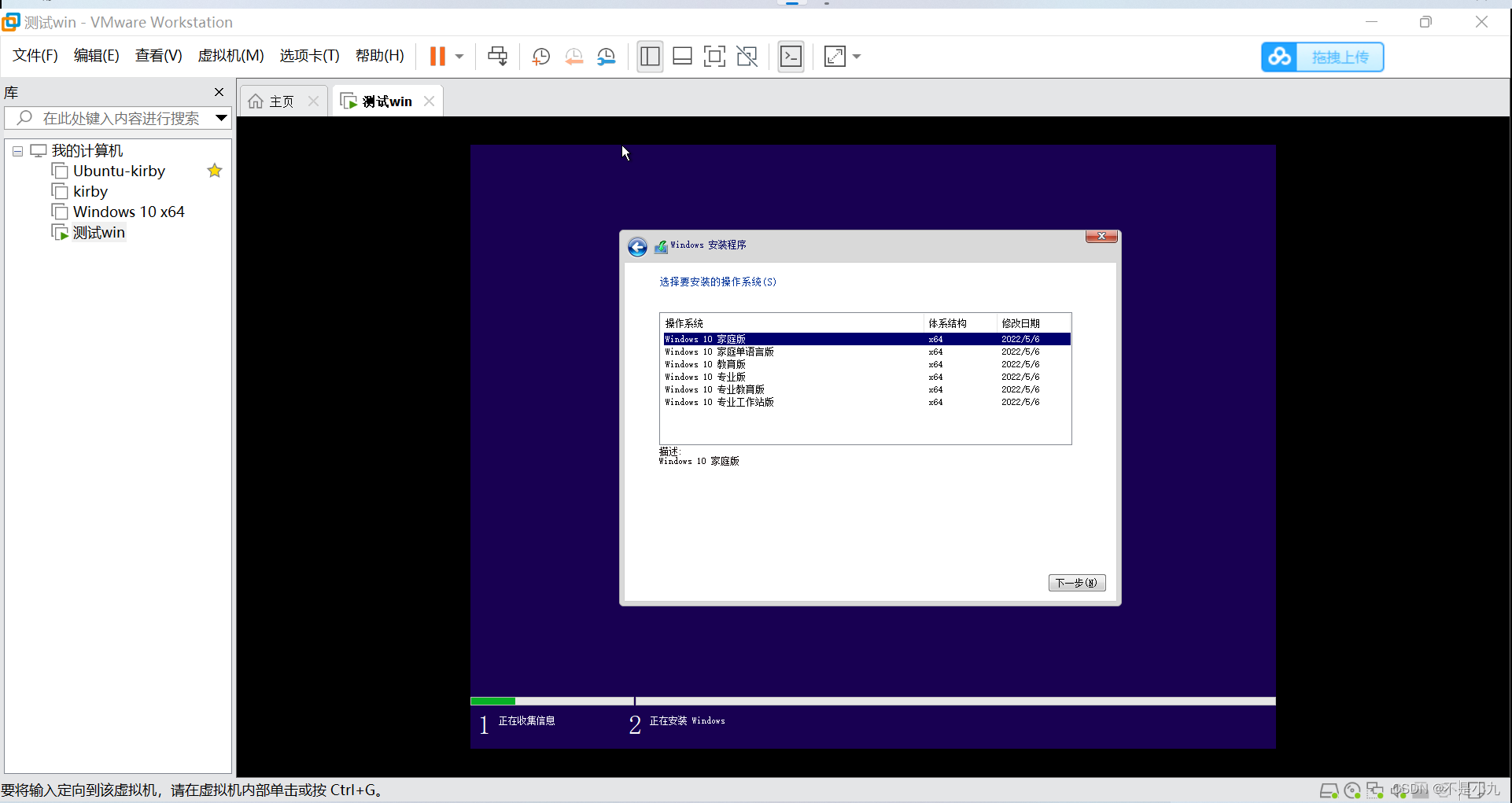This screenshot has width=1512, height=803.
Task: Pause the running virtual machine
Action: 437,56
